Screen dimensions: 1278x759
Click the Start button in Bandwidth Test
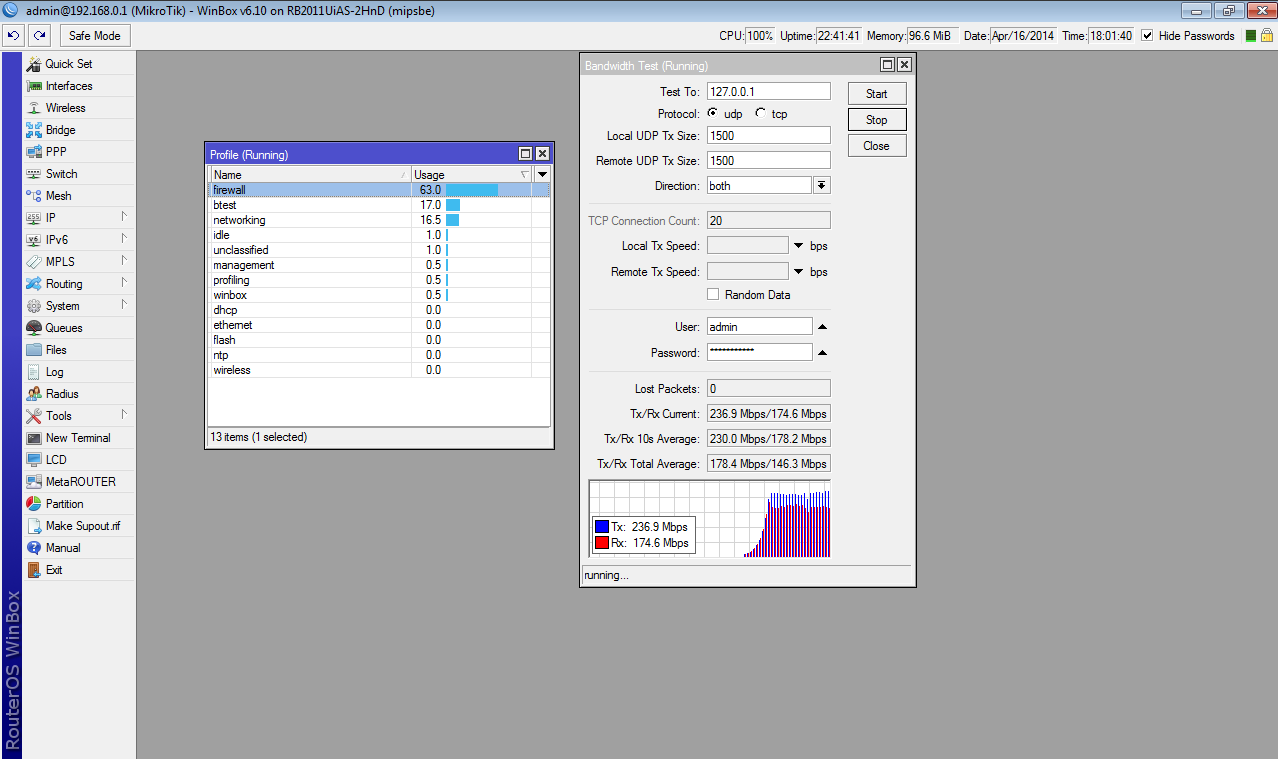[x=877, y=94]
